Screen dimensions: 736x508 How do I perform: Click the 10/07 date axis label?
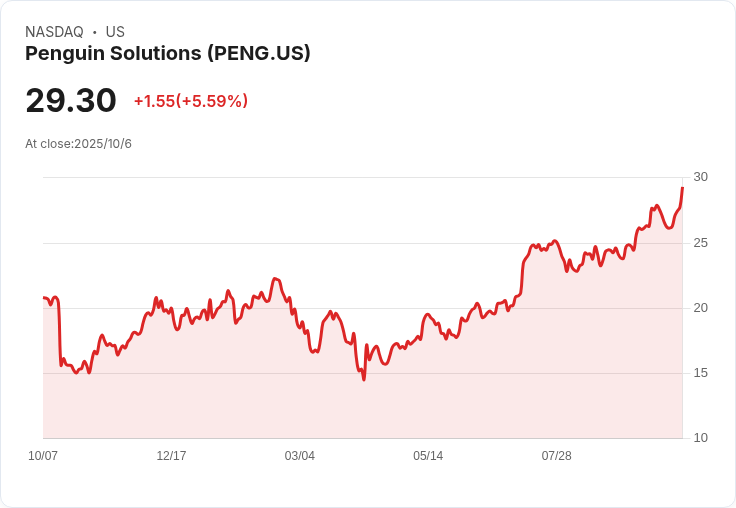tap(43, 455)
